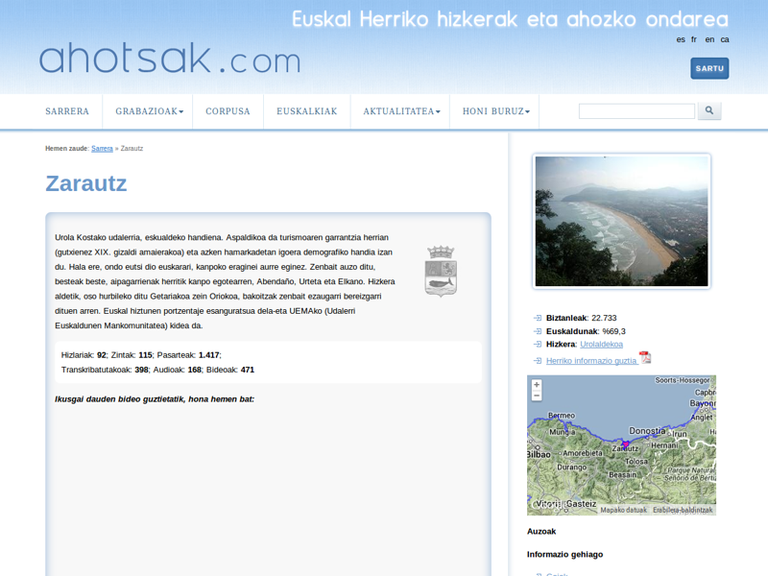Zoom out on the map with minus
The height and width of the screenshot is (576, 768).
point(537,396)
